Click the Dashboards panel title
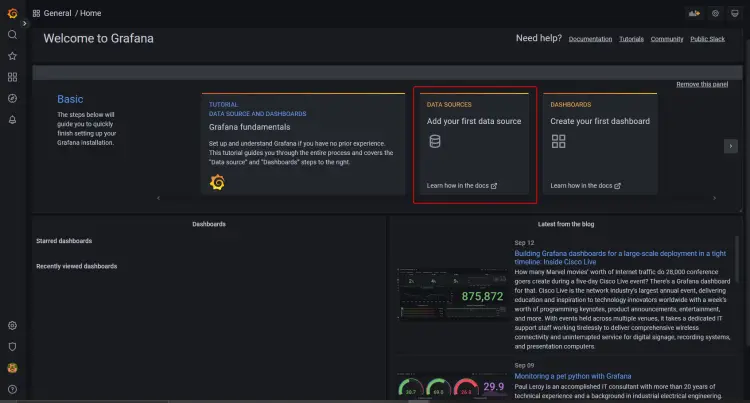This screenshot has width=750, height=403. pyautogui.click(x=209, y=224)
